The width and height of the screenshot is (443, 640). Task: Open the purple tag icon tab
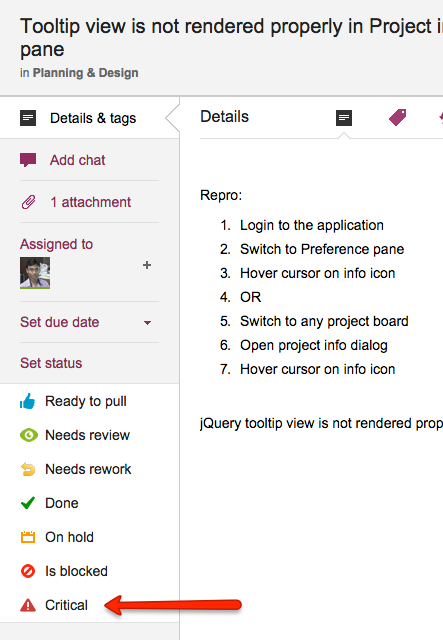tap(397, 118)
